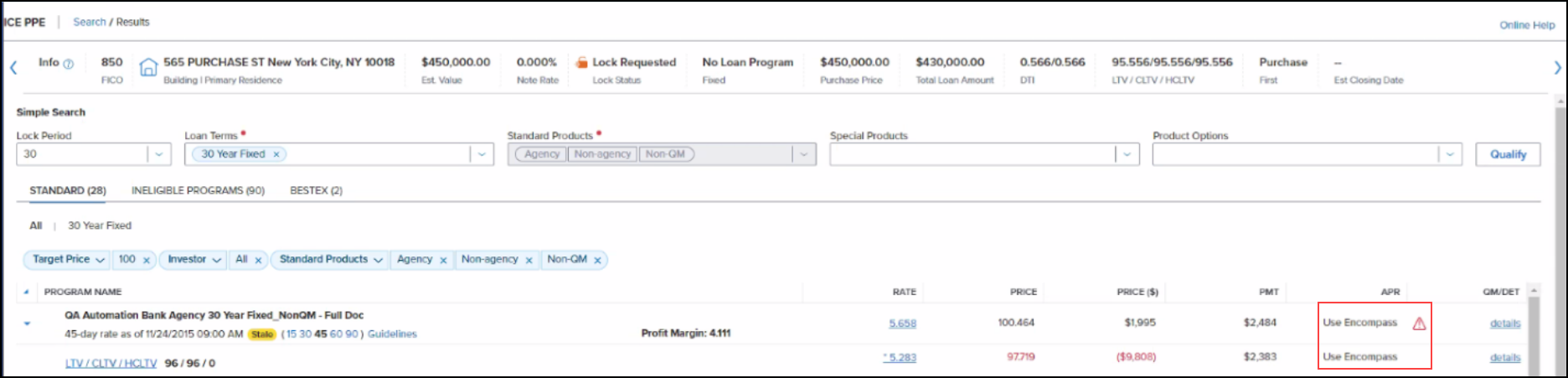The height and width of the screenshot is (378, 1568).
Task: Switch to Ineligible Programs tab
Action: 198,190
